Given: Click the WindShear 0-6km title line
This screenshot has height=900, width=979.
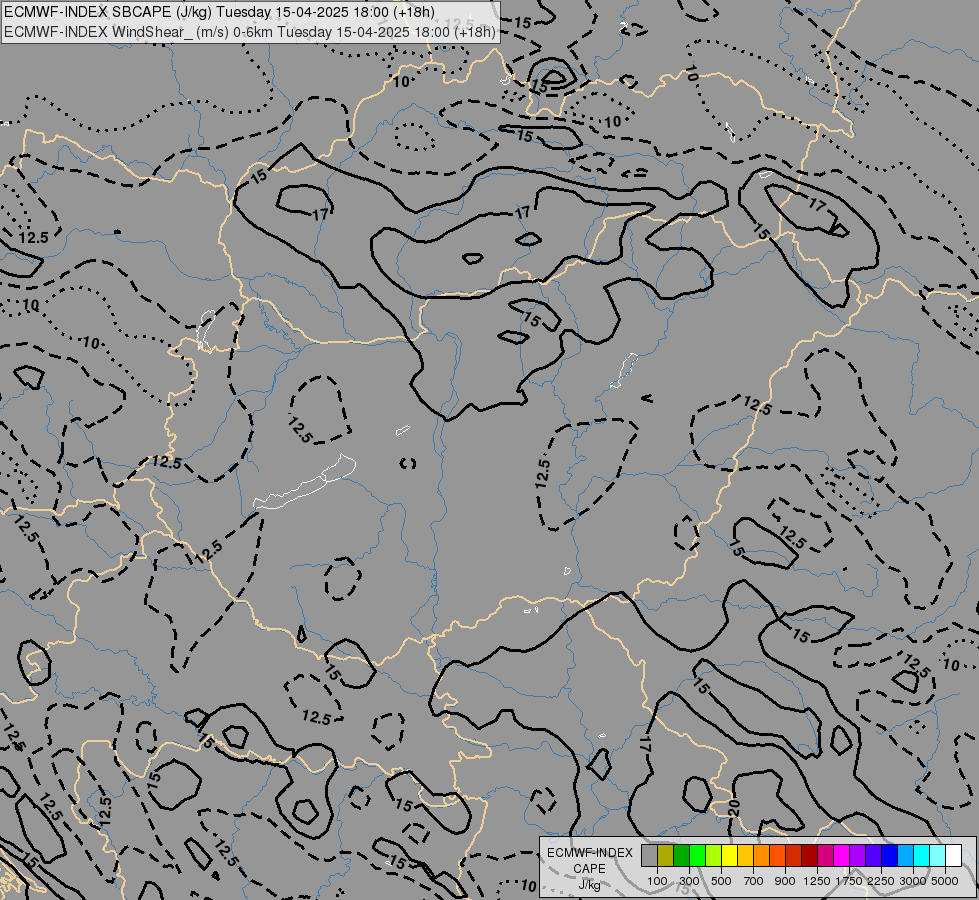Looking at the screenshot, I should click(250, 32).
